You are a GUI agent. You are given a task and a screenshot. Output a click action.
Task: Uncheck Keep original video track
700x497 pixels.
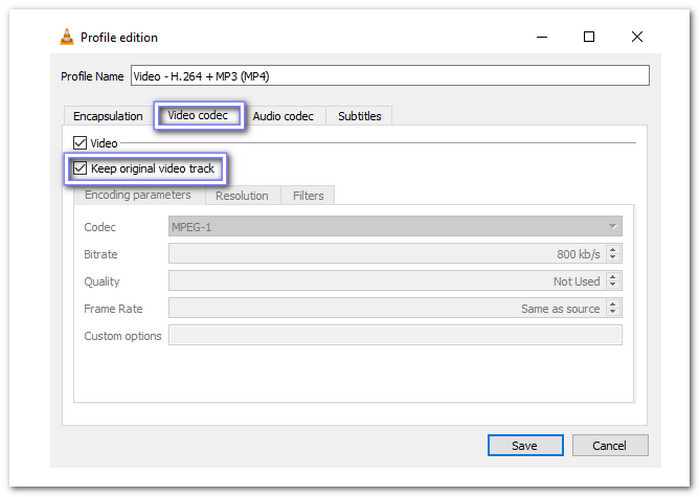pyautogui.click(x=80, y=168)
